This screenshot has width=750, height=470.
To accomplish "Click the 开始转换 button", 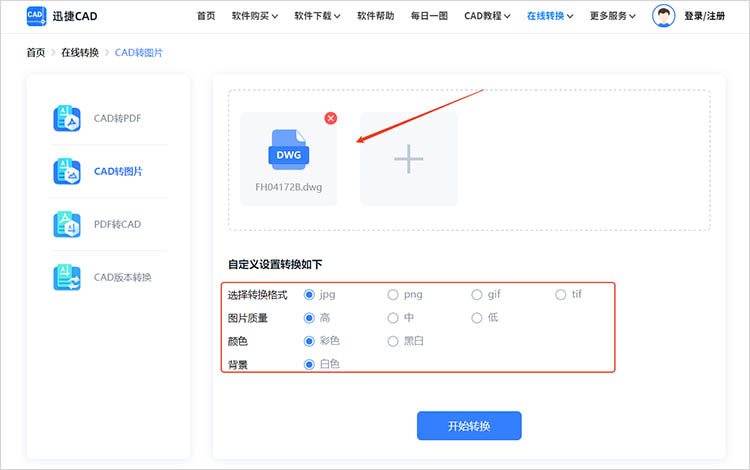I will [x=469, y=426].
